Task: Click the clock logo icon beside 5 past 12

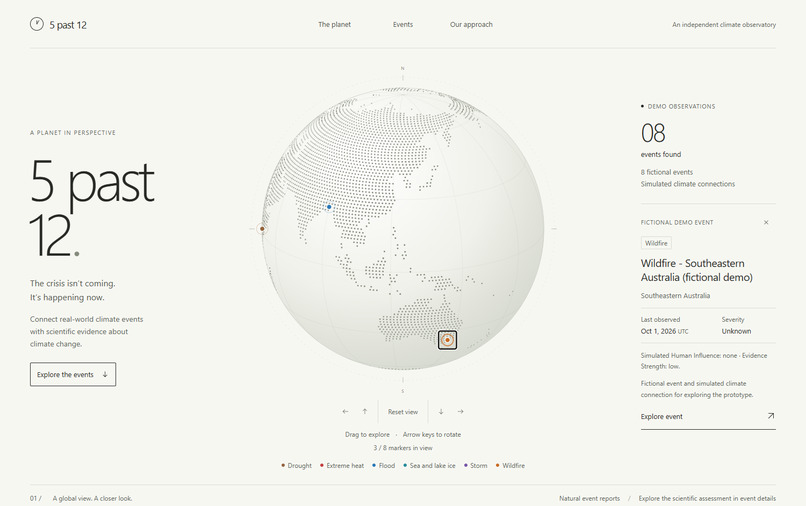Action: tap(36, 24)
